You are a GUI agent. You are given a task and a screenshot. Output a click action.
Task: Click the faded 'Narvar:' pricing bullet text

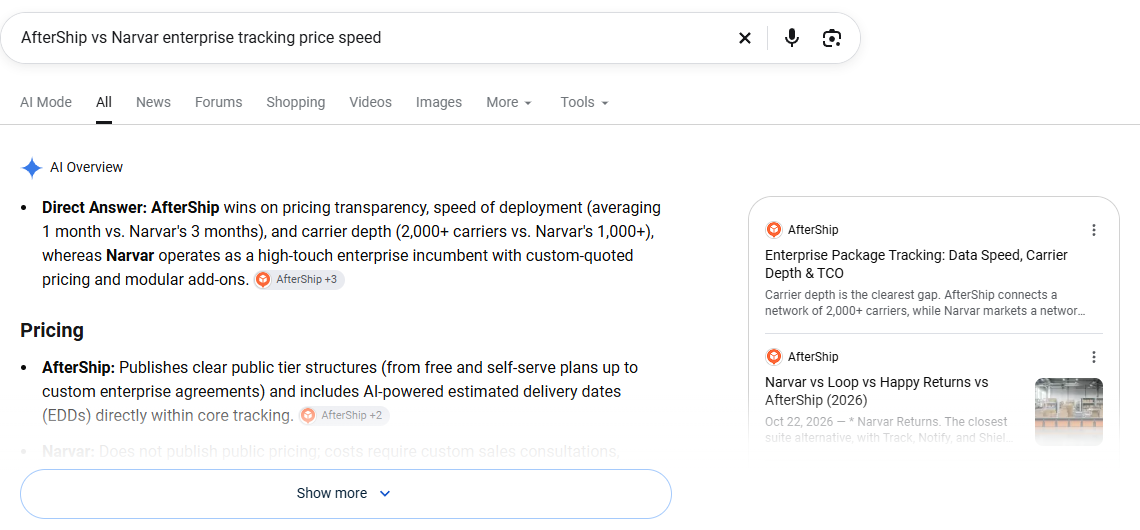click(331, 451)
